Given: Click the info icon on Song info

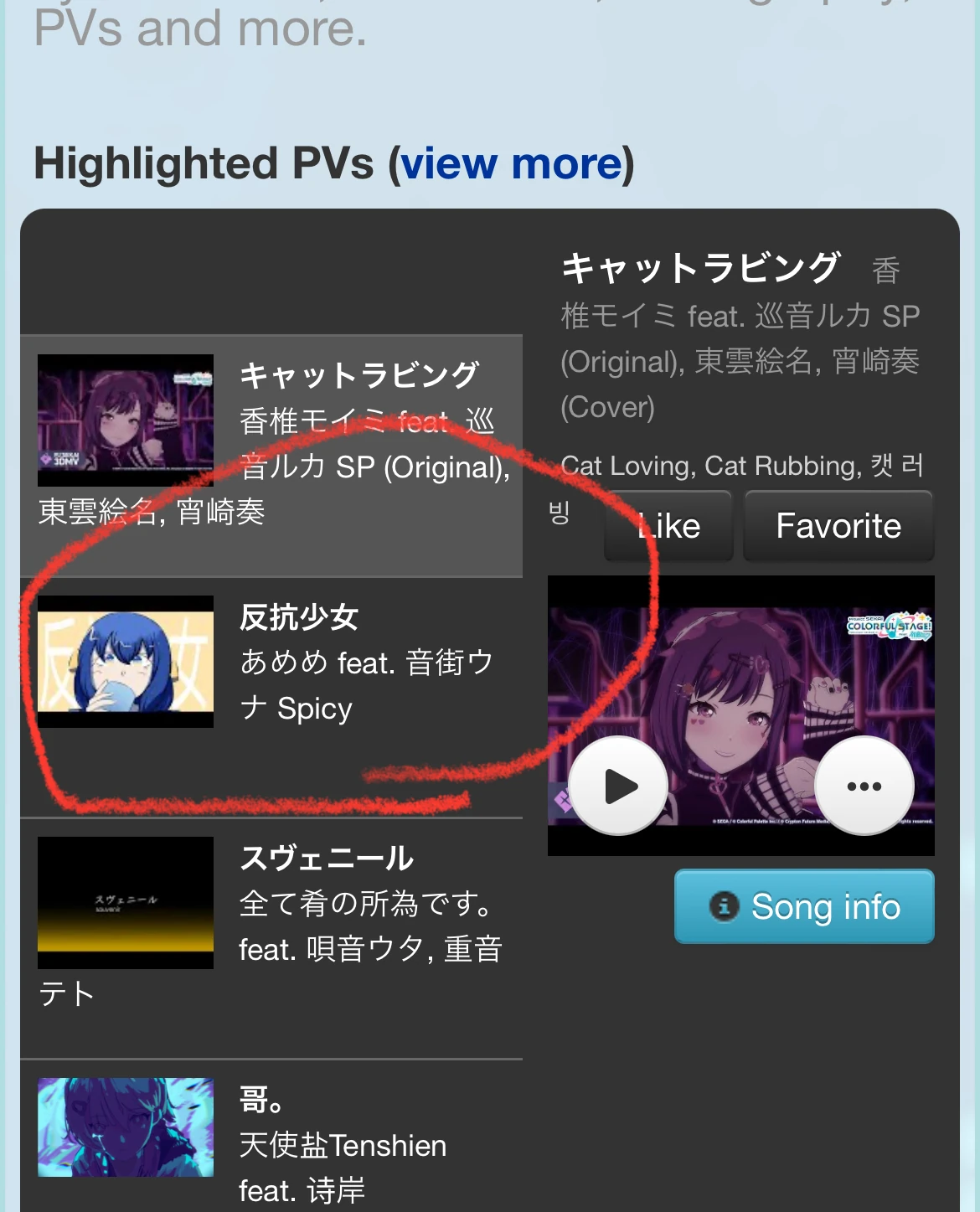Looking at the screenshot, I should coord(725,906).
